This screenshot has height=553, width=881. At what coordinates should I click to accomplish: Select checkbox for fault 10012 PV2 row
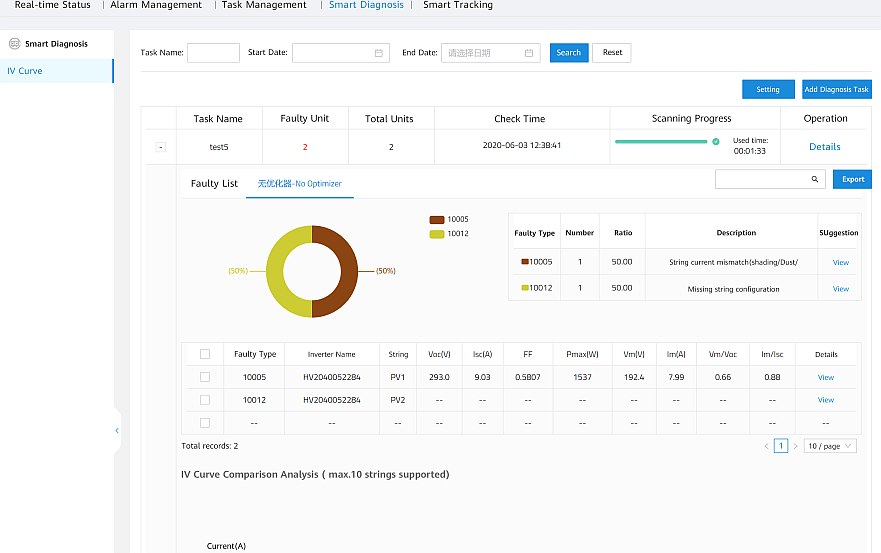point(205,400)
